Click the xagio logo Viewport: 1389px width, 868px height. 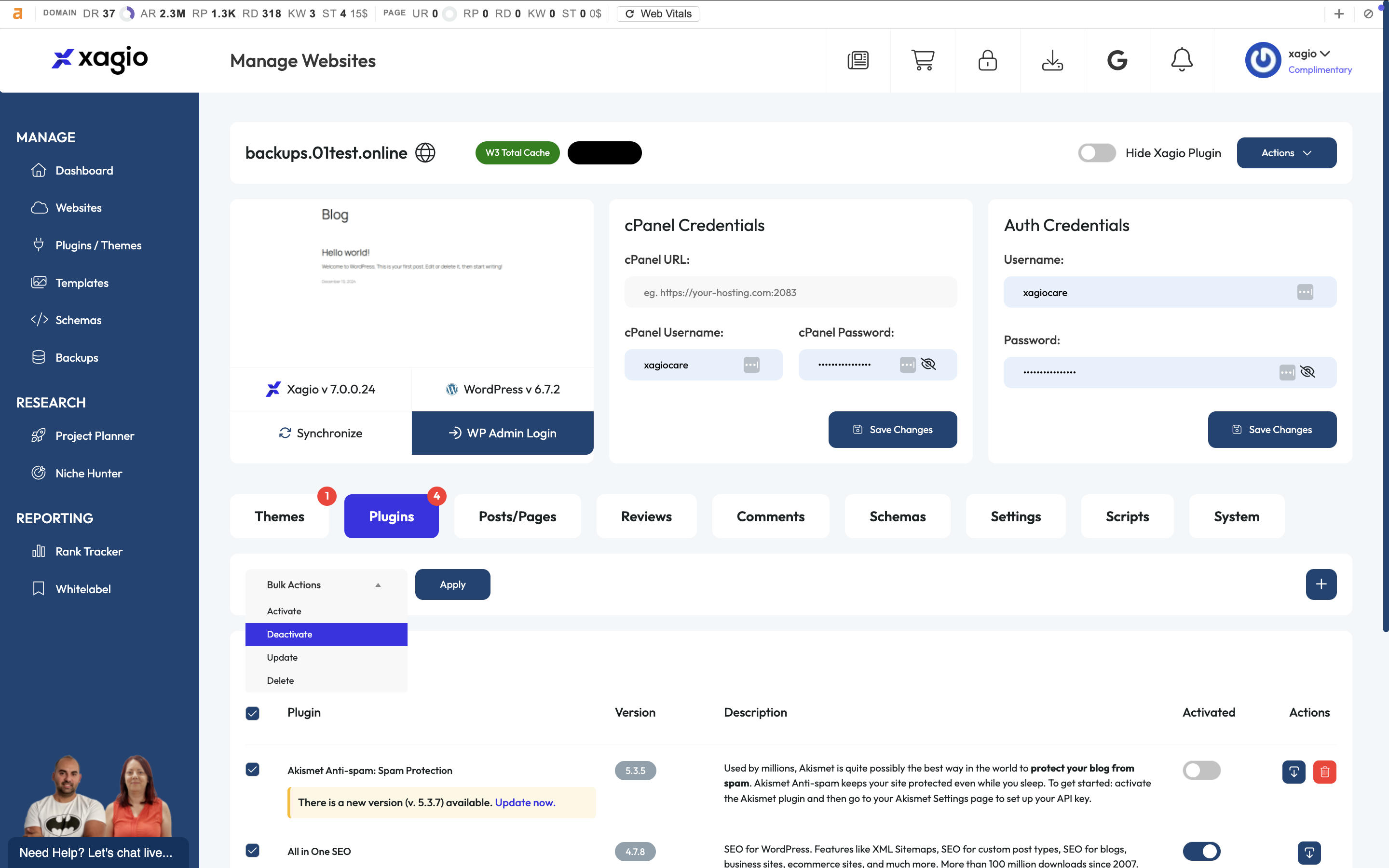[x=100, y=59]
